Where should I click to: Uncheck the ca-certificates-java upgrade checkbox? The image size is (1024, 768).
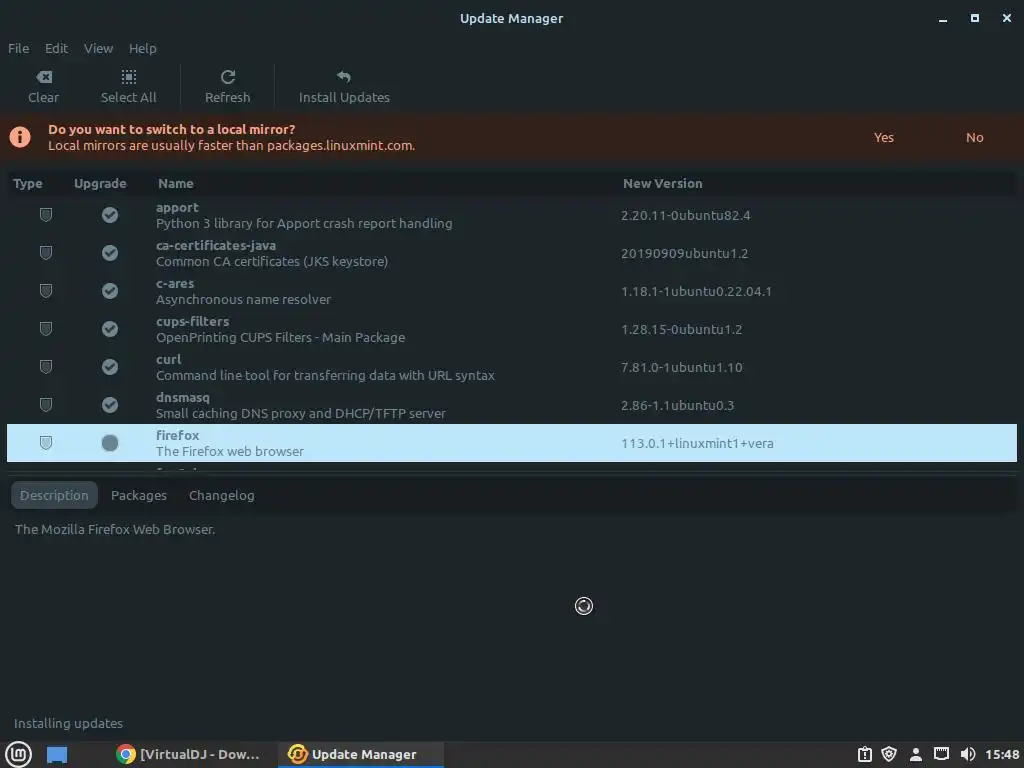110,253
